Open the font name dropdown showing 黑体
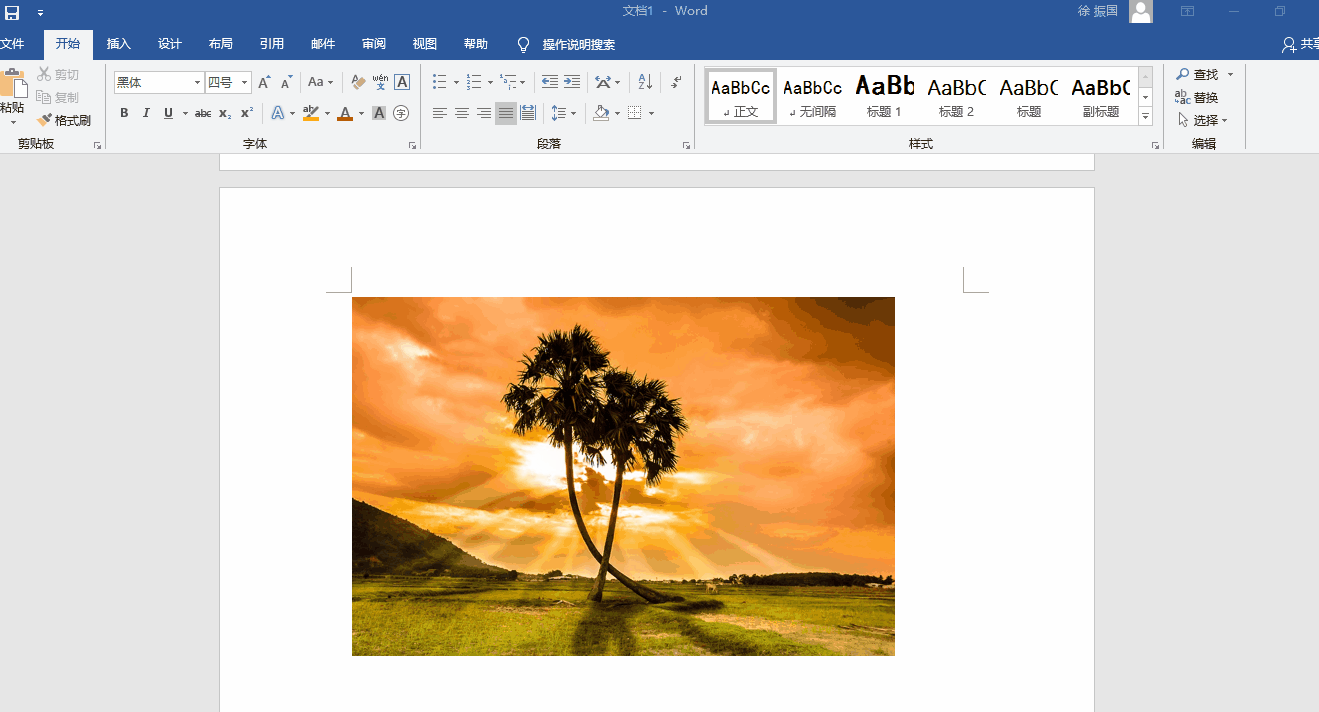Viewport: 1319px width, 712px height. (197, 83)
